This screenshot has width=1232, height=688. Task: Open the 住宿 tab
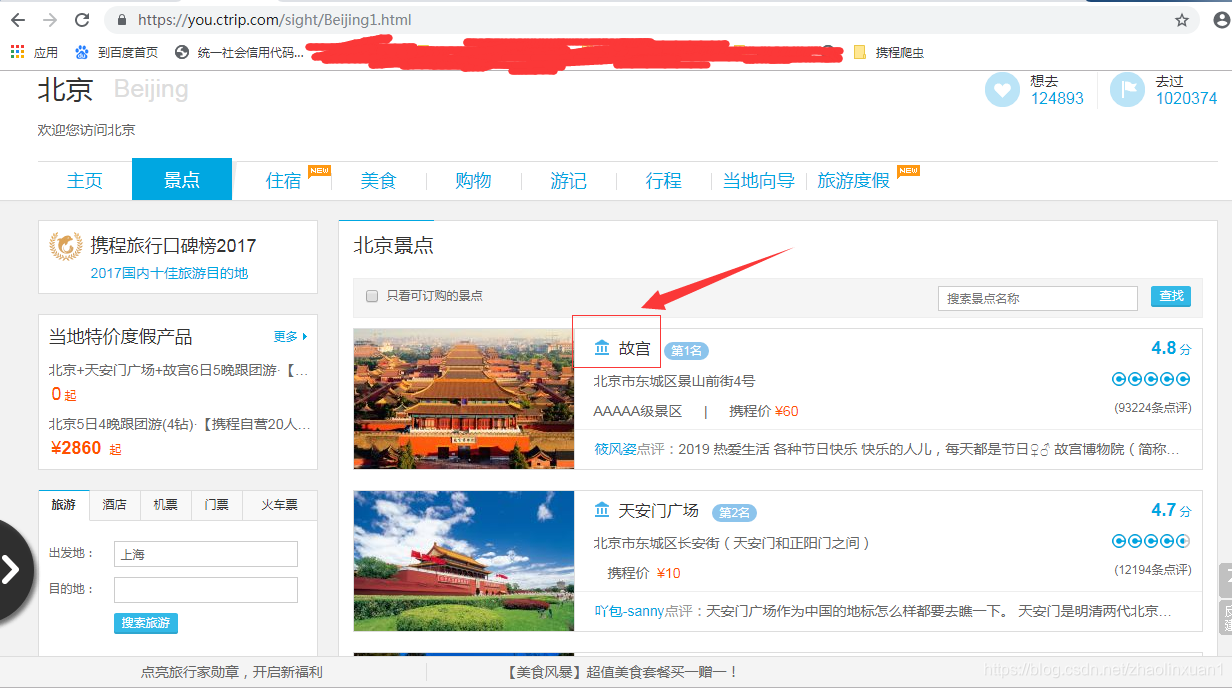tap(283, 181)
